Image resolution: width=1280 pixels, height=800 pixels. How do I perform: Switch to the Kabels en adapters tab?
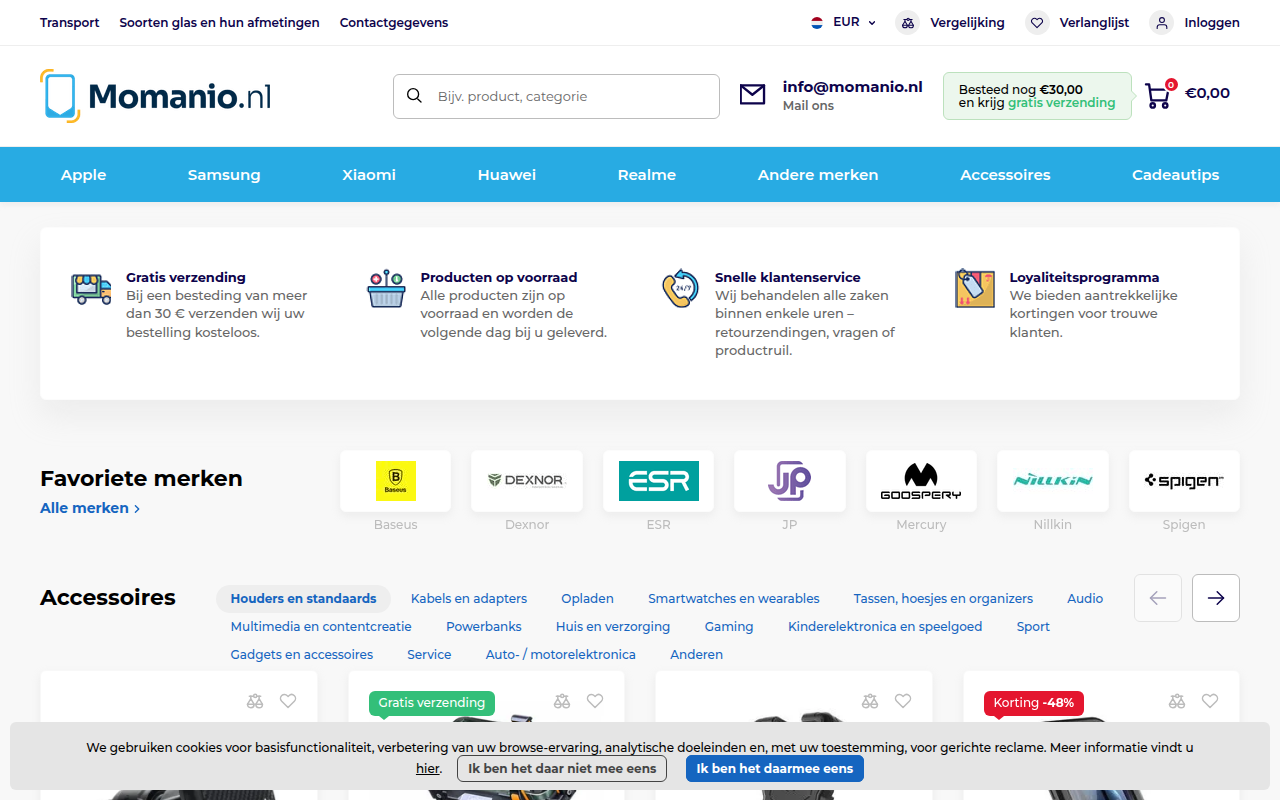[469, 599]
